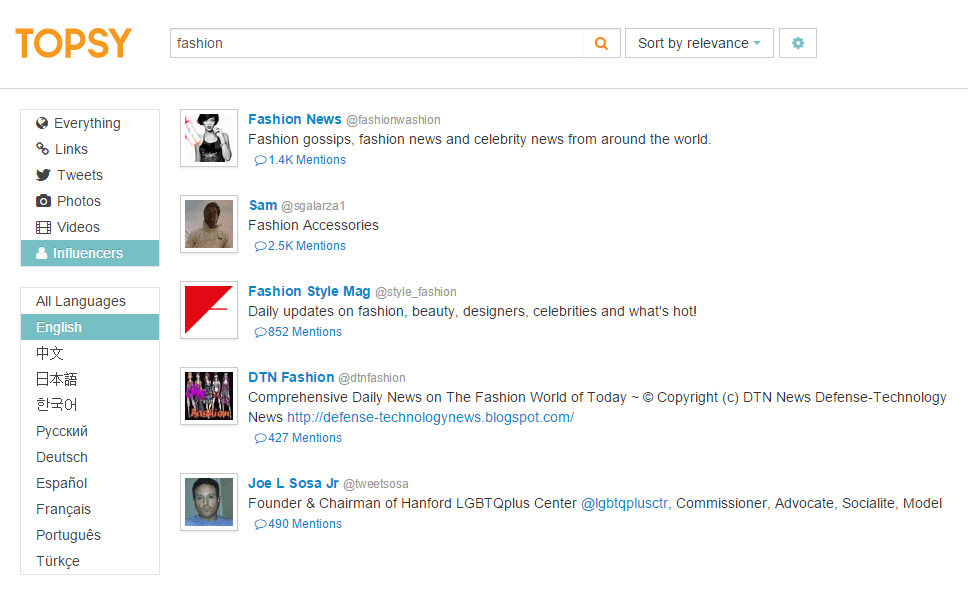Switch to the Photos filter

(78, 201)
